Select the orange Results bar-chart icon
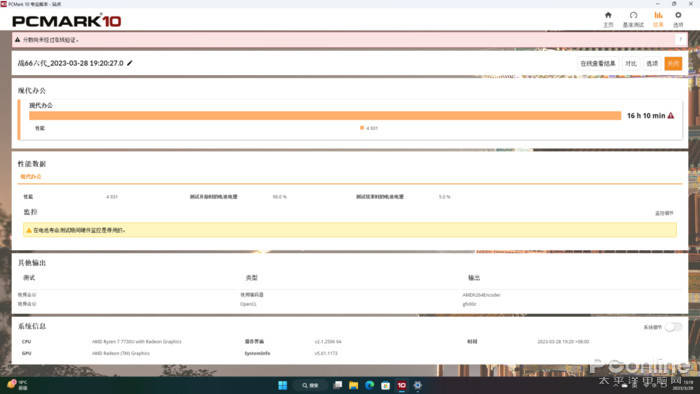The height and width of the screenshot is (394, 700). (x=658, y=19)
